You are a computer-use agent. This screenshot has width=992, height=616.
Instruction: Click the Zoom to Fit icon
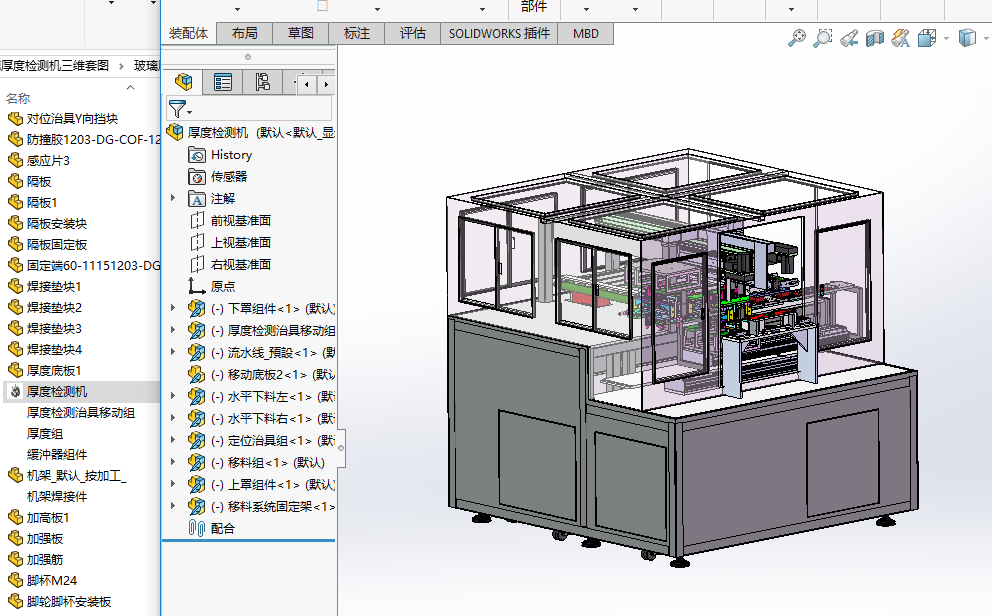797,38
